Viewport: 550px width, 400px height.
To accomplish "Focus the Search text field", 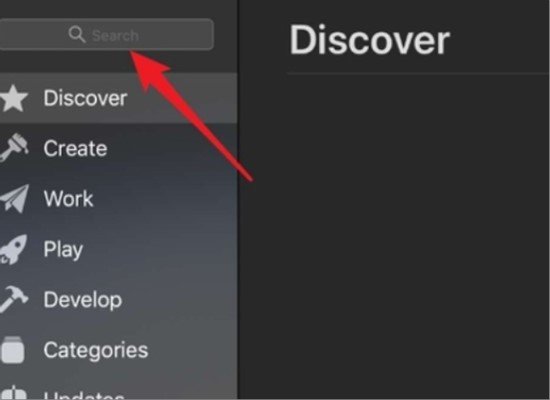I will click(x=106, y=34).
